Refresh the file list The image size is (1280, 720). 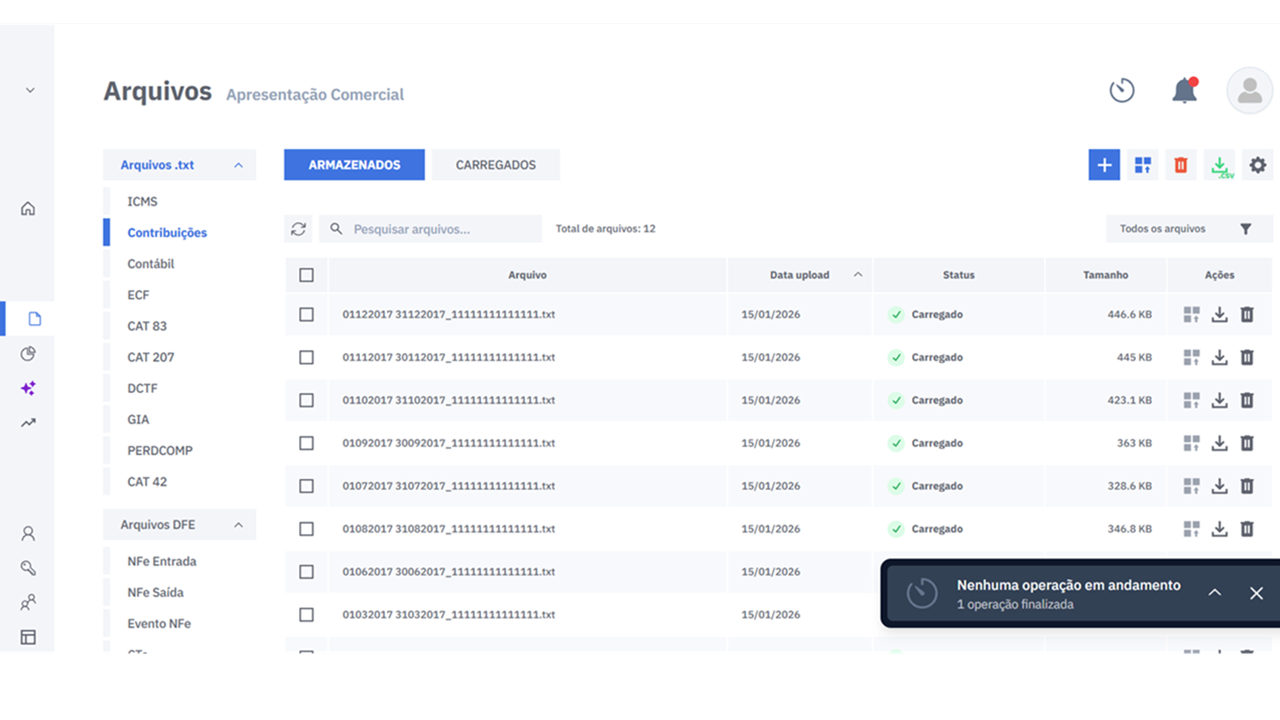click(298, 229)
